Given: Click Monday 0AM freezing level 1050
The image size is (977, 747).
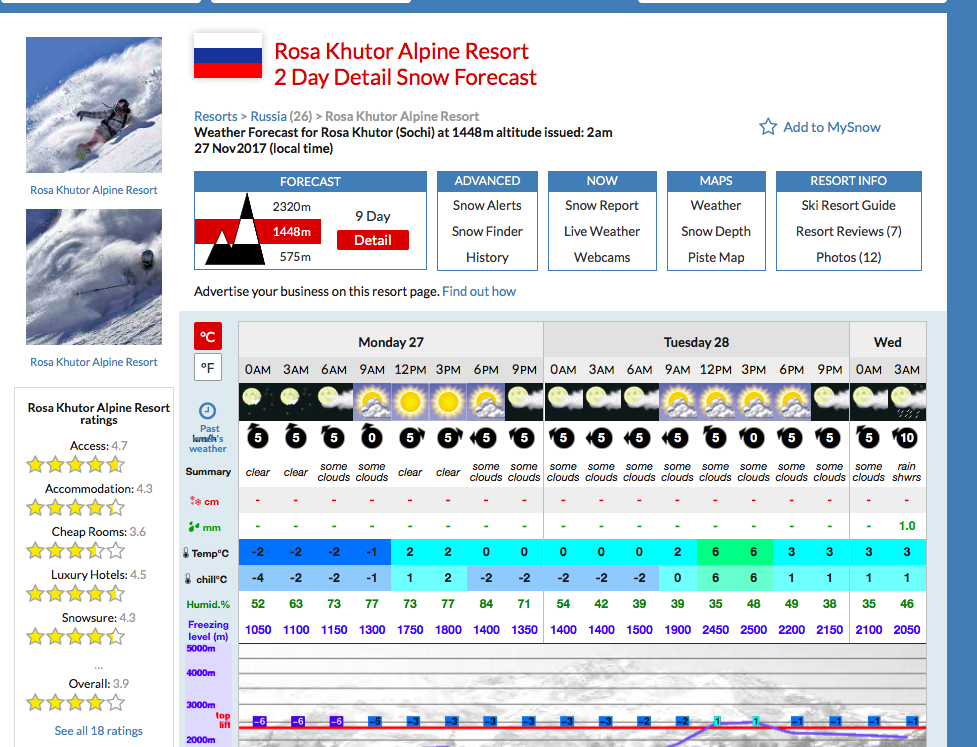Looking at the screenshot, I should (x=258, y=629).
